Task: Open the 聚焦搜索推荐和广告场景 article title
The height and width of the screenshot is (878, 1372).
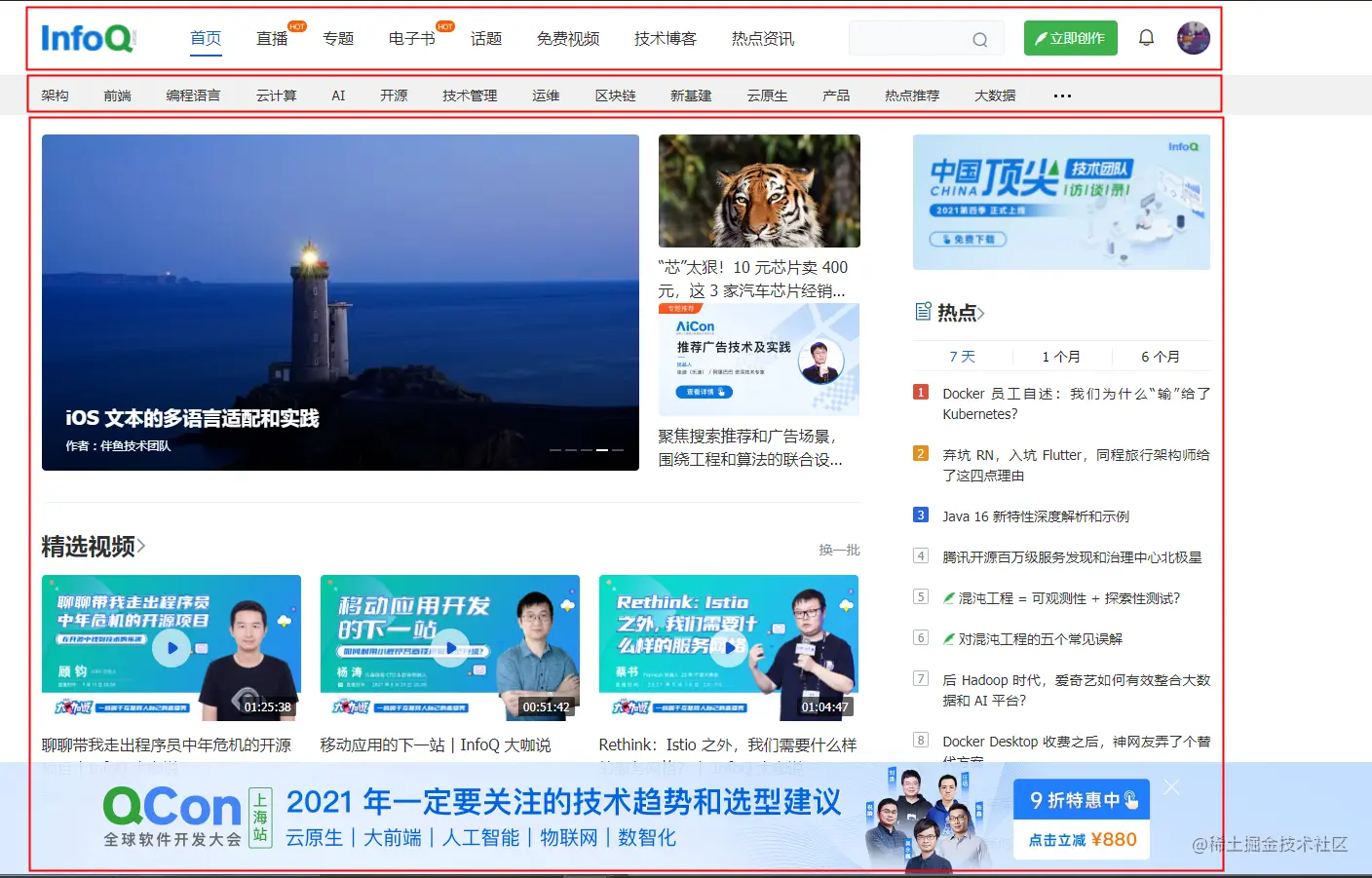Action: [750, 447]
